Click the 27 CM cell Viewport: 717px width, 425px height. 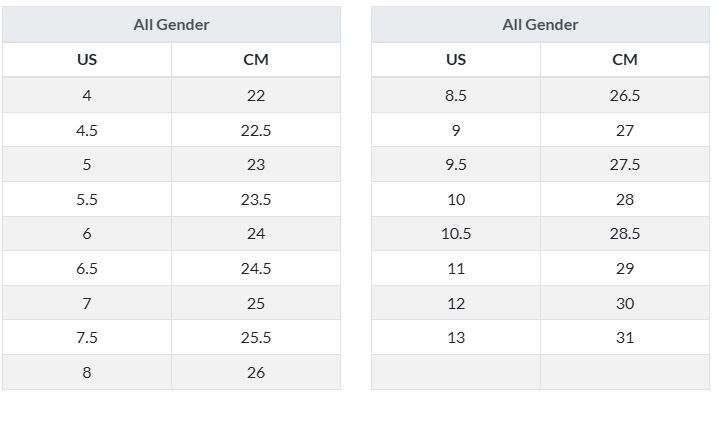pos(624,130)
